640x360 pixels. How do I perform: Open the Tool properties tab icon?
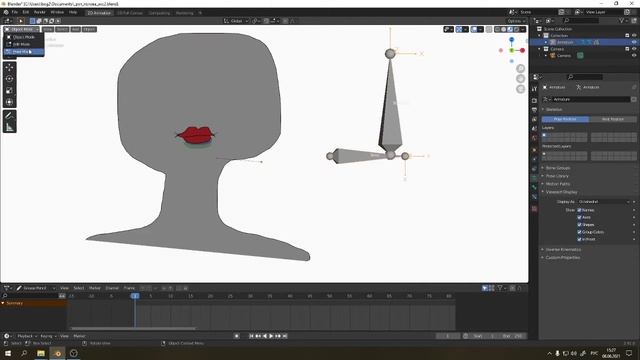pyautogui.click(x=534, y=89)
